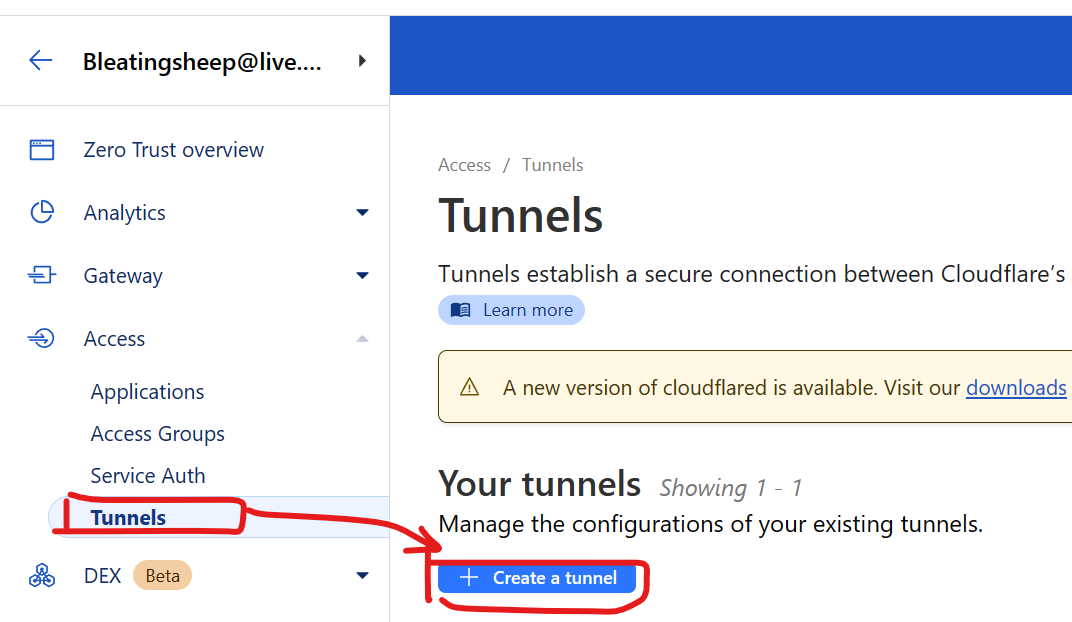Image resolution: width=1072 pixels, height=622 pixels.
Task: Click the Learn more button
Action: point(511,310)
